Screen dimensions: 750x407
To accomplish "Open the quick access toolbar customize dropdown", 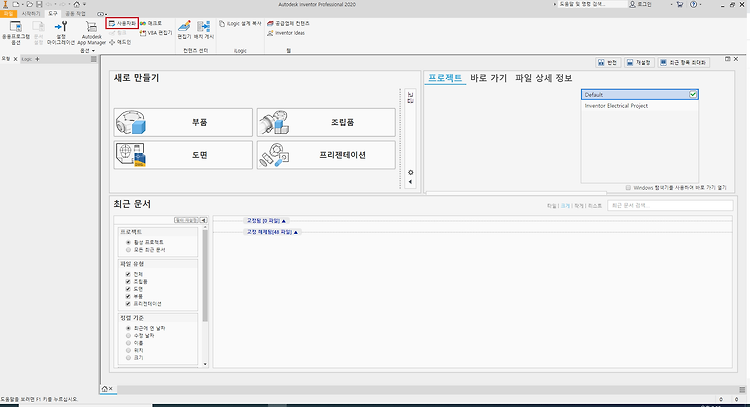I will pyautogui.click(x=85, y=4).
